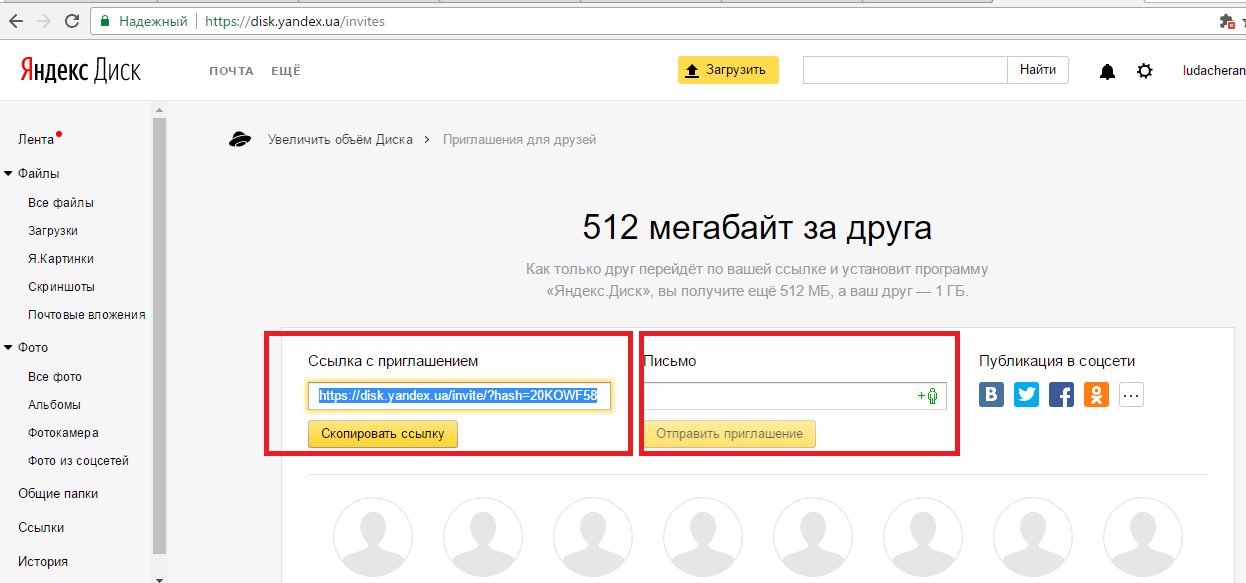
Task: Focus the address bar URL disk.yandex.ua/invites
Action: coord(295,20)
